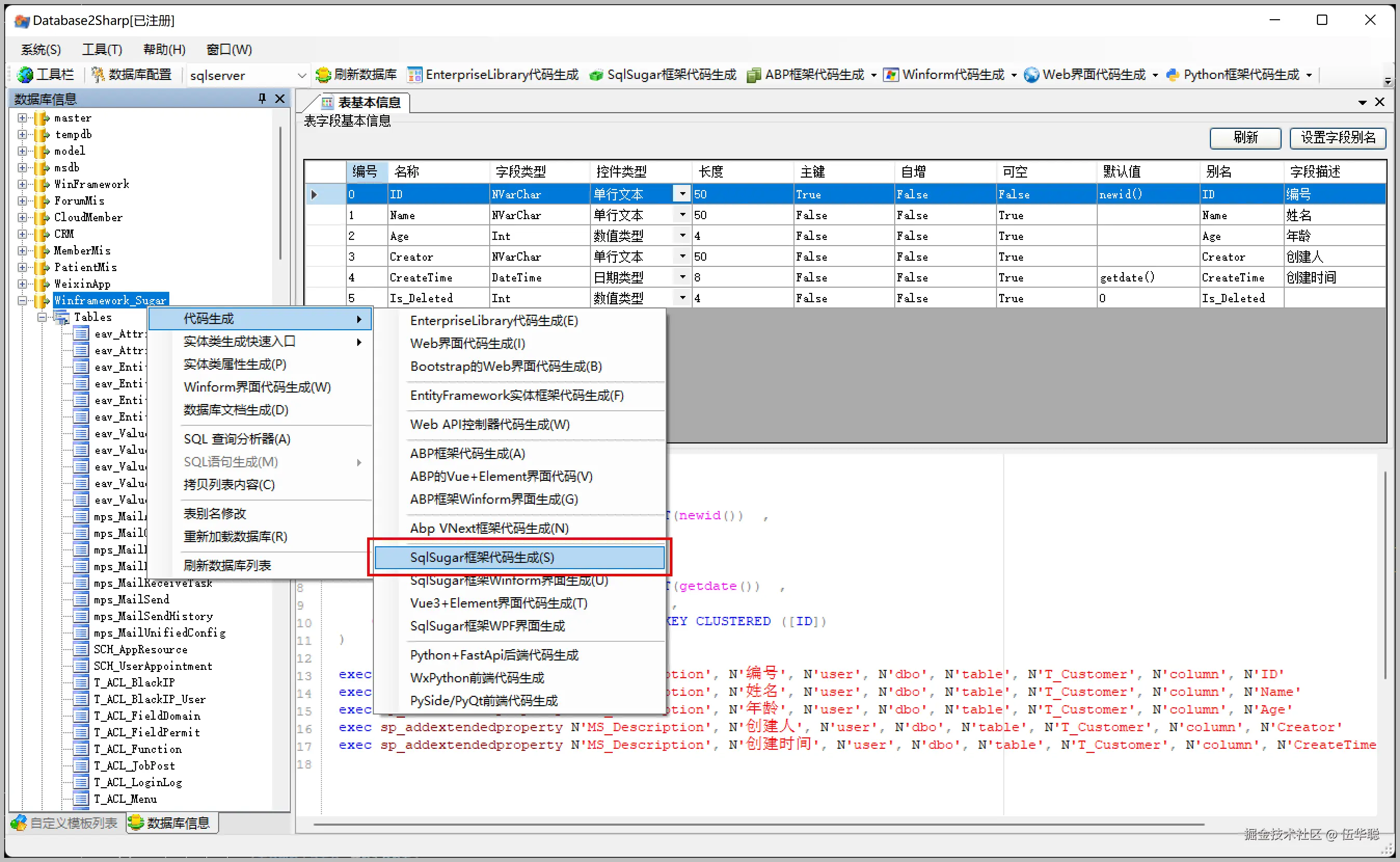Switch to the 自定义模板列表 tab
The image size is (1400, 862).
[64, 823]
